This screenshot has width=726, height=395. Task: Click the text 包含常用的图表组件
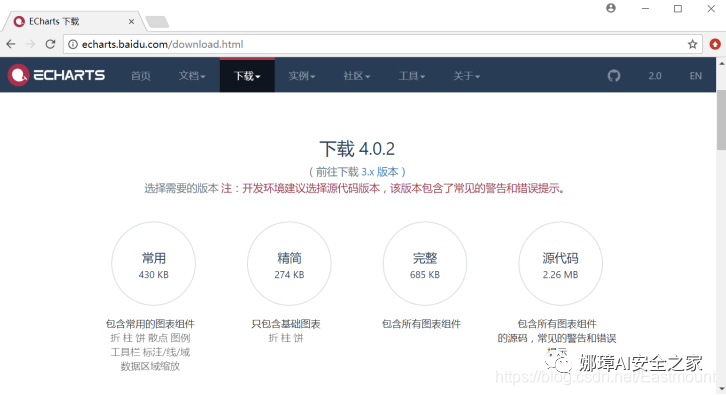pos(150,324)
